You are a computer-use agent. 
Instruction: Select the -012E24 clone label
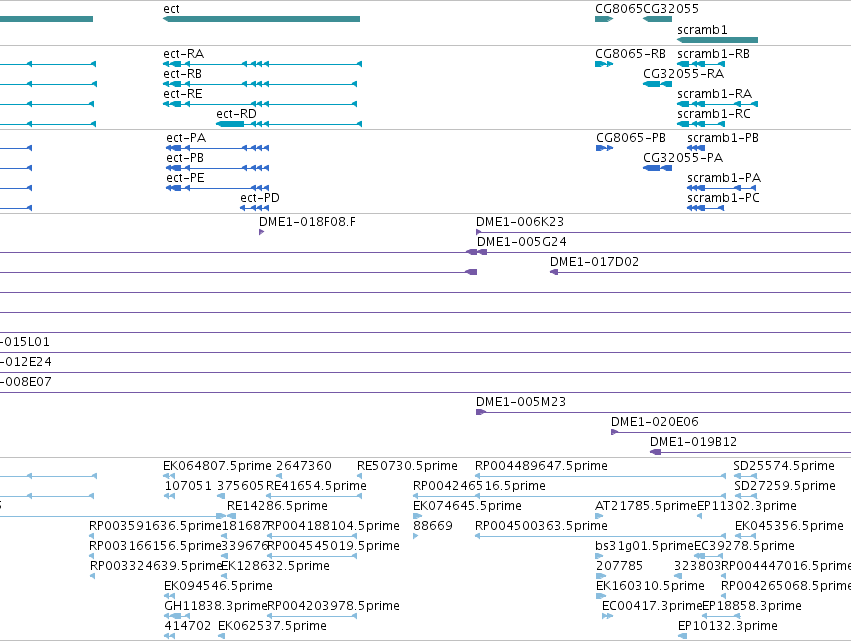(x=26, y=362)
